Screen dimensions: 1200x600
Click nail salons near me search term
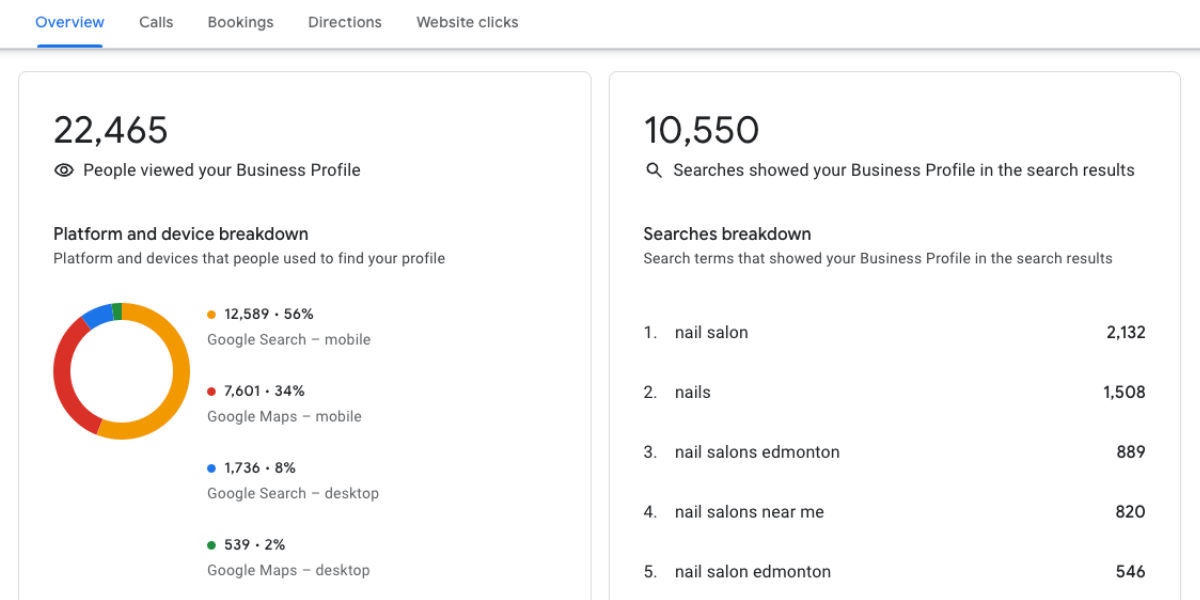749,512
